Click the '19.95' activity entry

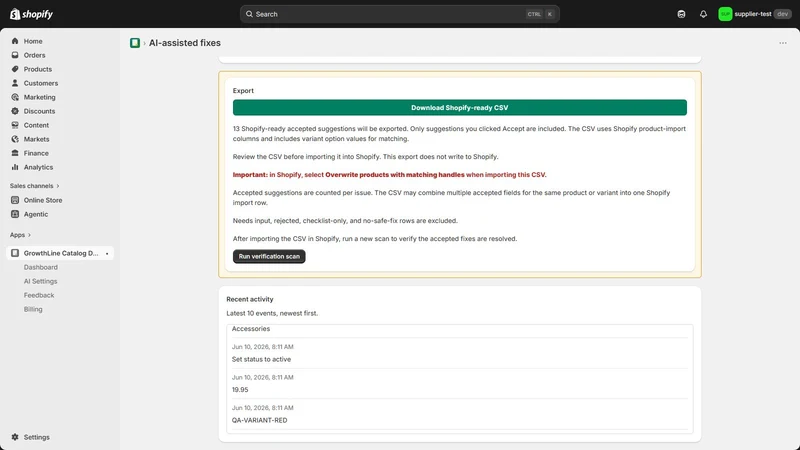click(240, 390)
